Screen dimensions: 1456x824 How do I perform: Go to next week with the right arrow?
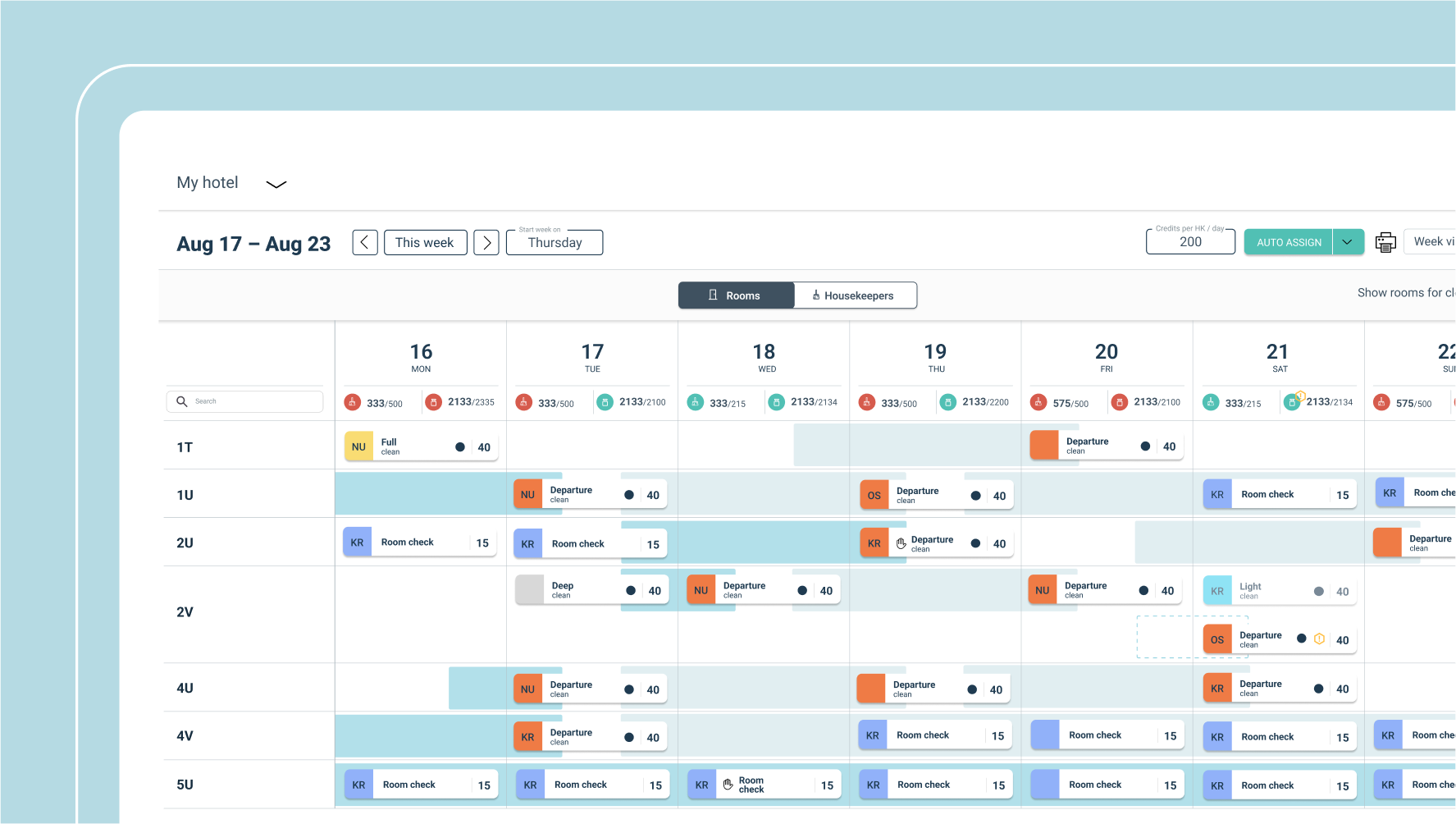click(486, 242)
